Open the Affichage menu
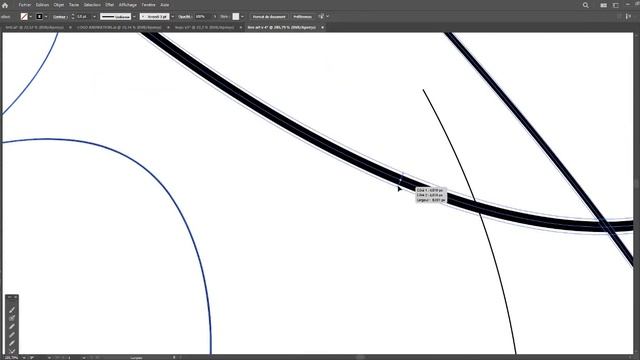 pyautogui.click(x=128, y=5)
